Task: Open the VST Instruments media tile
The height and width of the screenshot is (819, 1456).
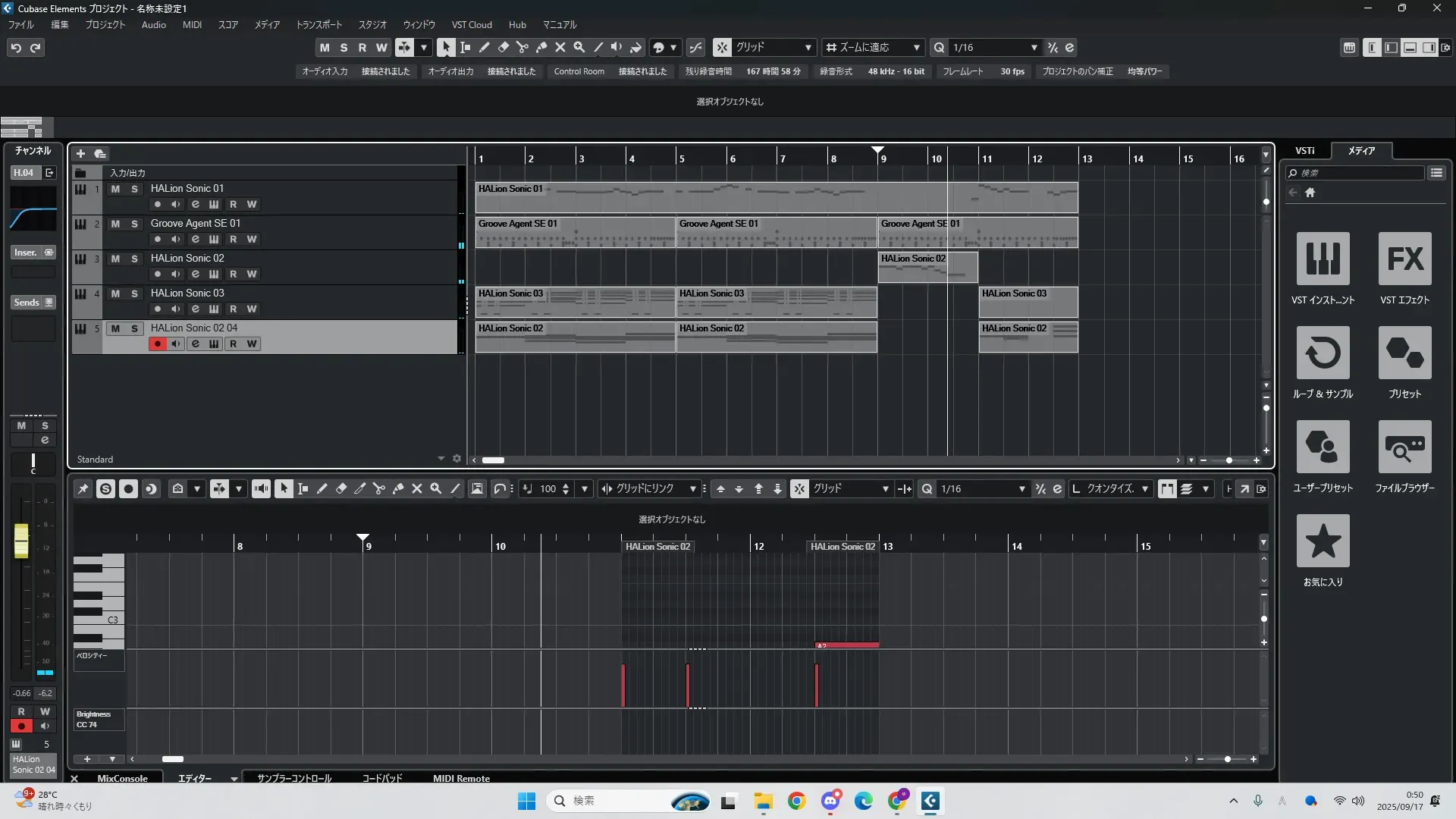Action: pos(1323,259)
